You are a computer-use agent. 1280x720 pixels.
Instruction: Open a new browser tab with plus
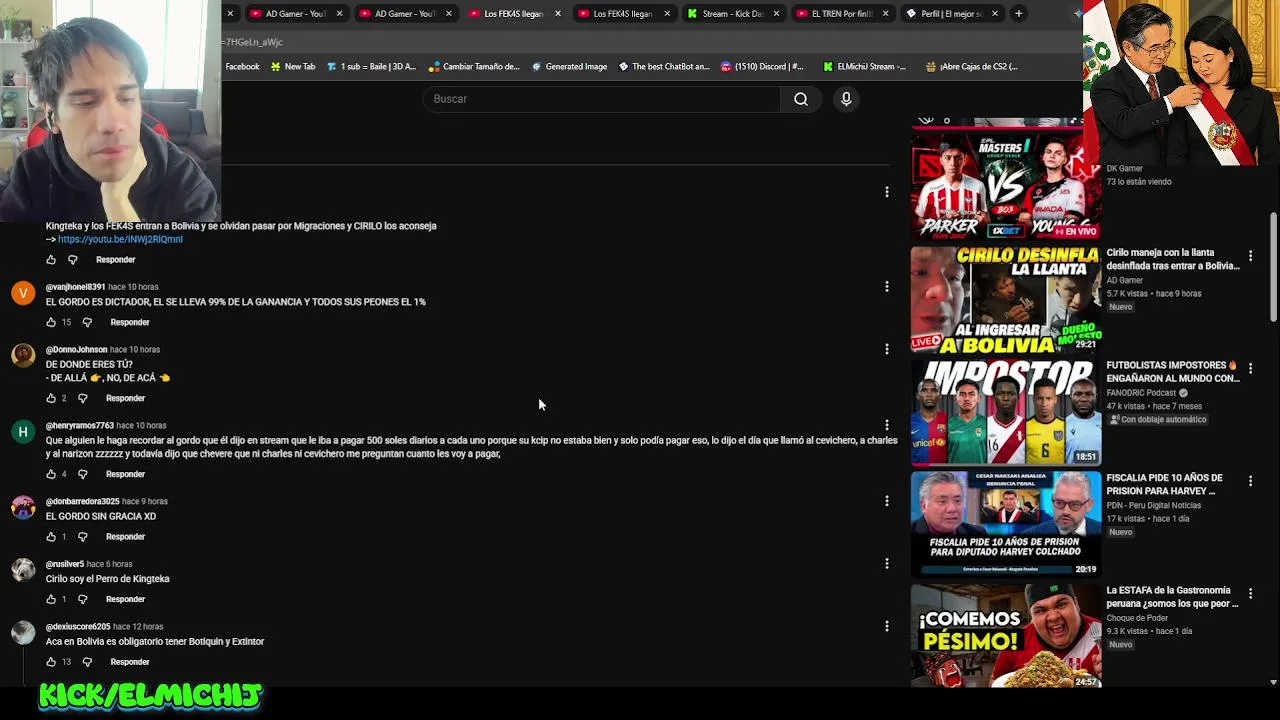(1018, 14)
